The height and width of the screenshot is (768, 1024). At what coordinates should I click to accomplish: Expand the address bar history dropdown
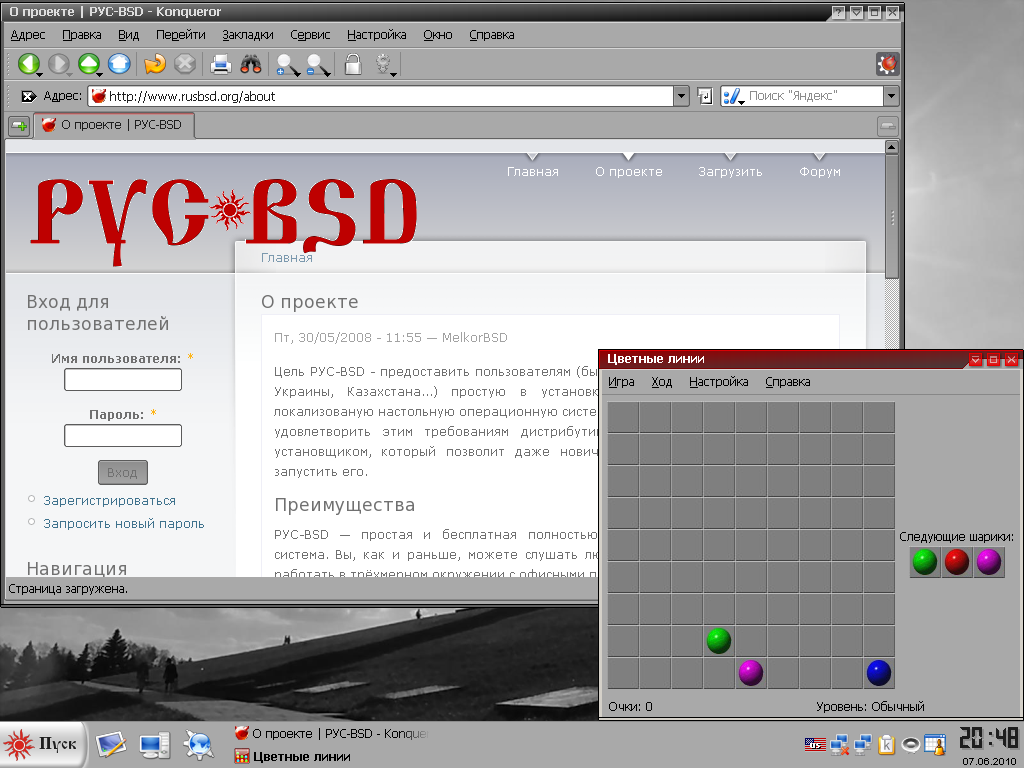point(681,97)
